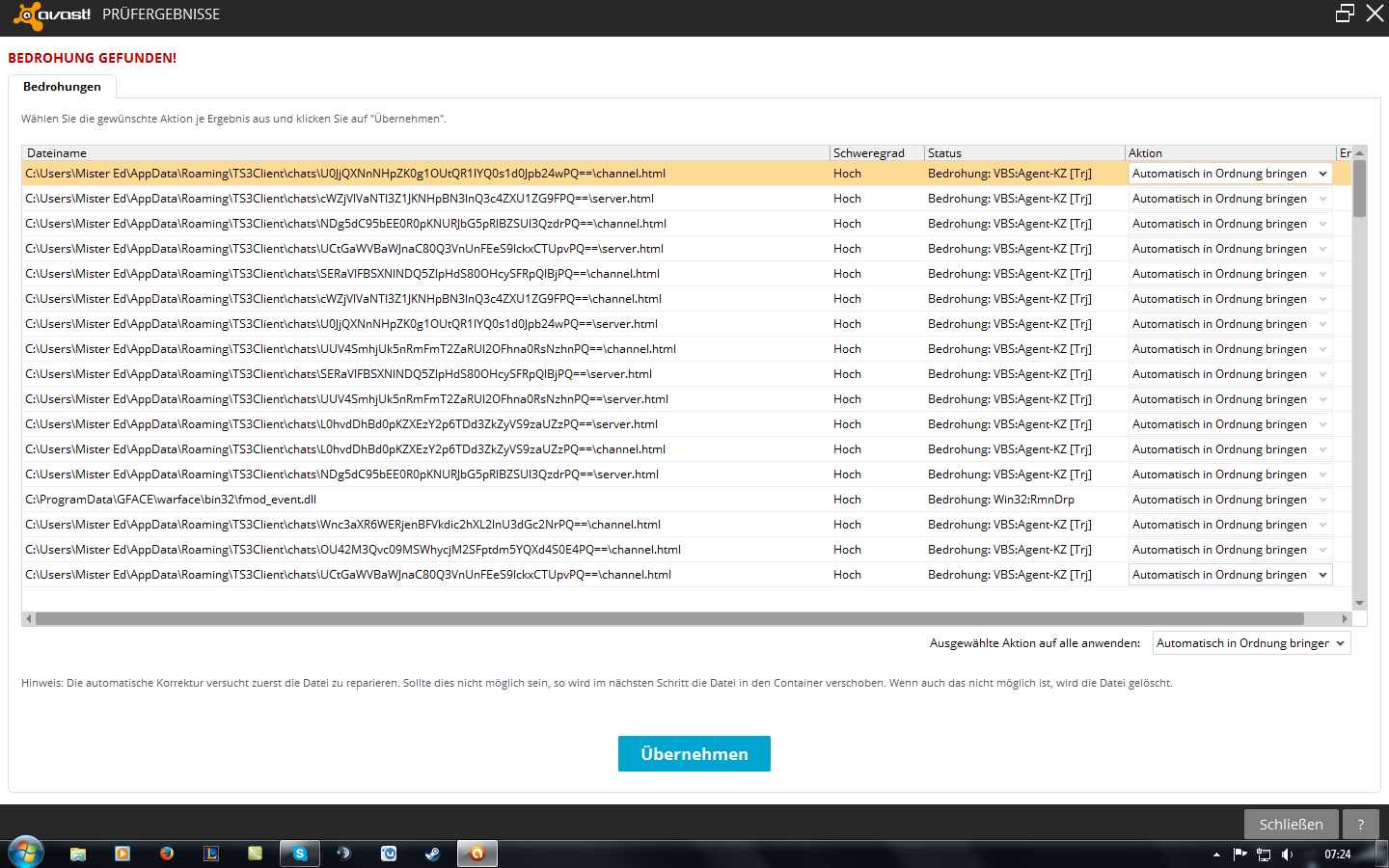1389x868 pixels.
Task: Open Aktion dropdown for cWZjVlVaNTI3 channel.html row
Action: 1230,299
